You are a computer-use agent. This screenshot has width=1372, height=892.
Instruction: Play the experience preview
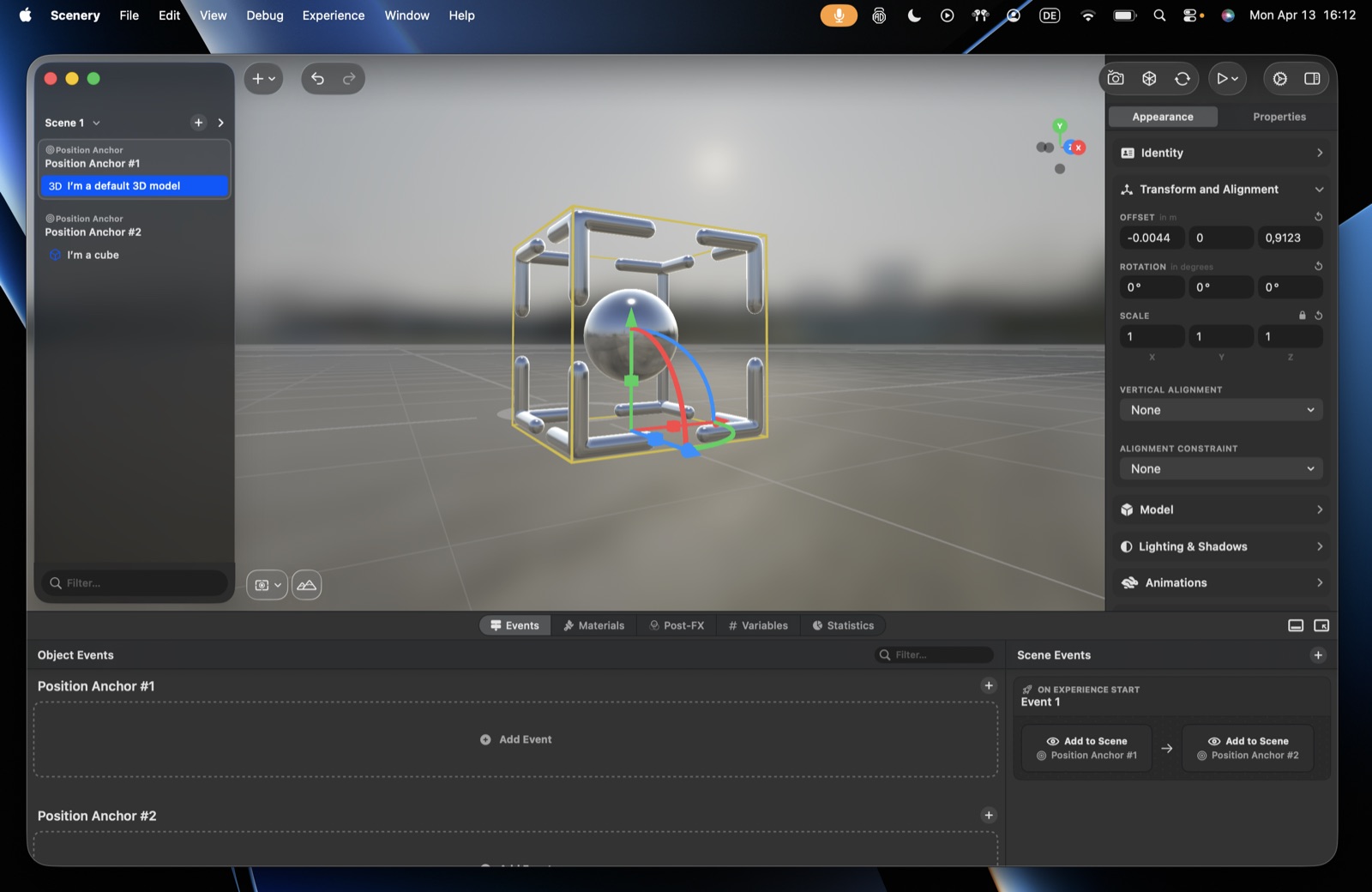click(1228, 79)
